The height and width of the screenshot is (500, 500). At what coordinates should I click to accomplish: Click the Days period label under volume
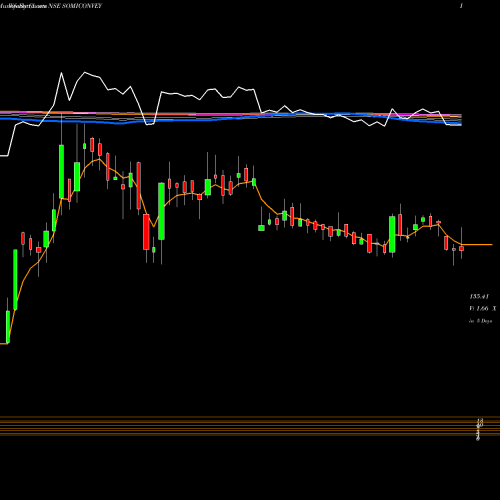click(480, 321)
